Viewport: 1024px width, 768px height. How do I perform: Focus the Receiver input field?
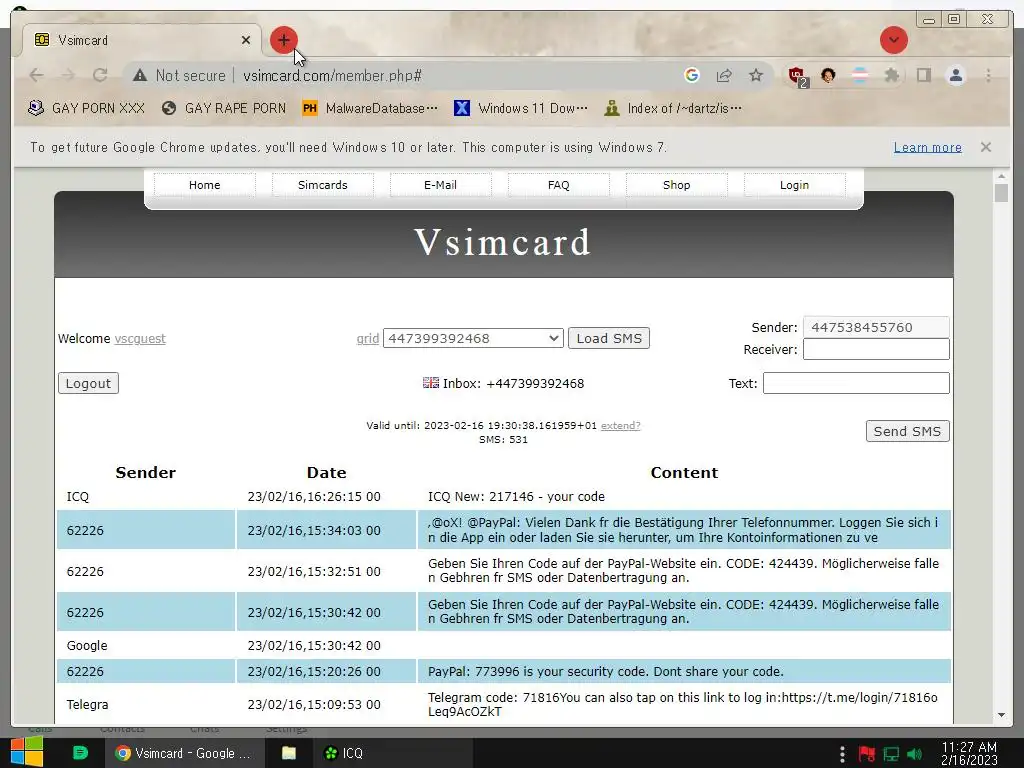pyautogui.click(x=876, y=349)
